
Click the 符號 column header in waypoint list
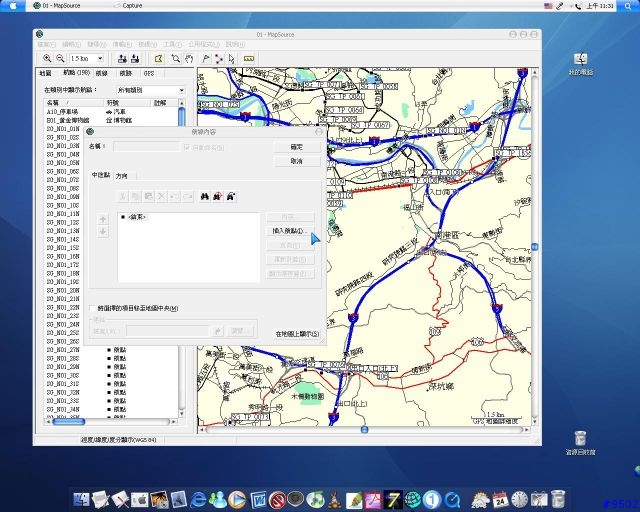click(127, 103)
